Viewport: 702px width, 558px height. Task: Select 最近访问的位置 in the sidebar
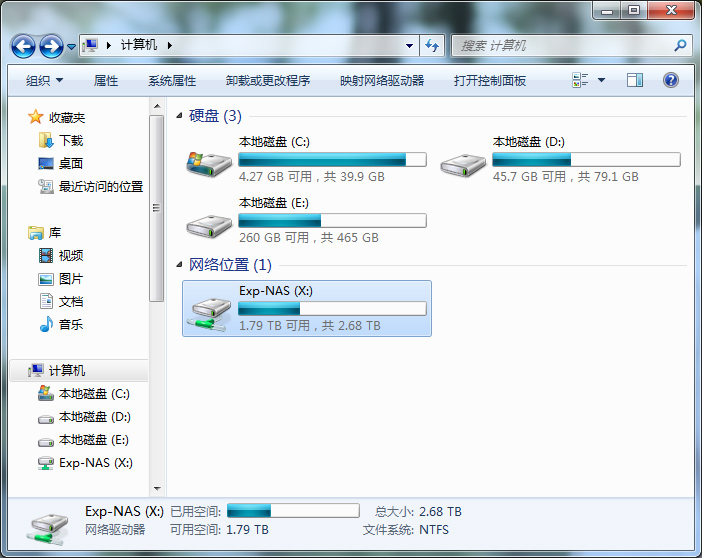tap(100, 186)
